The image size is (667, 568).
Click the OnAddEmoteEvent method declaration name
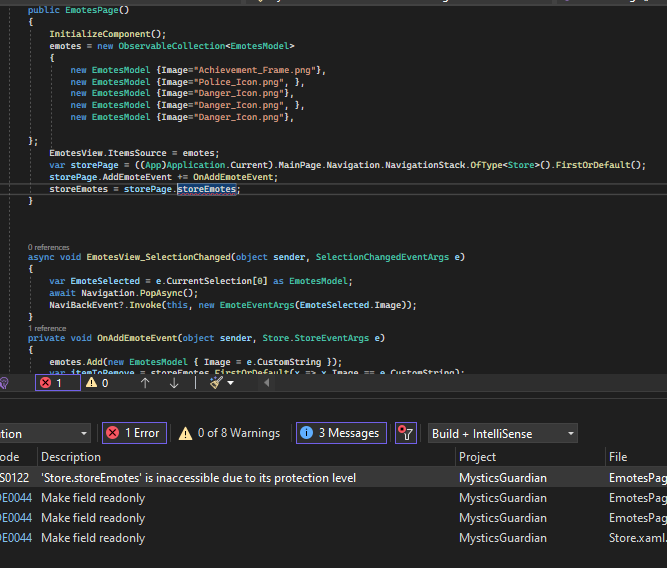[137, 338]
